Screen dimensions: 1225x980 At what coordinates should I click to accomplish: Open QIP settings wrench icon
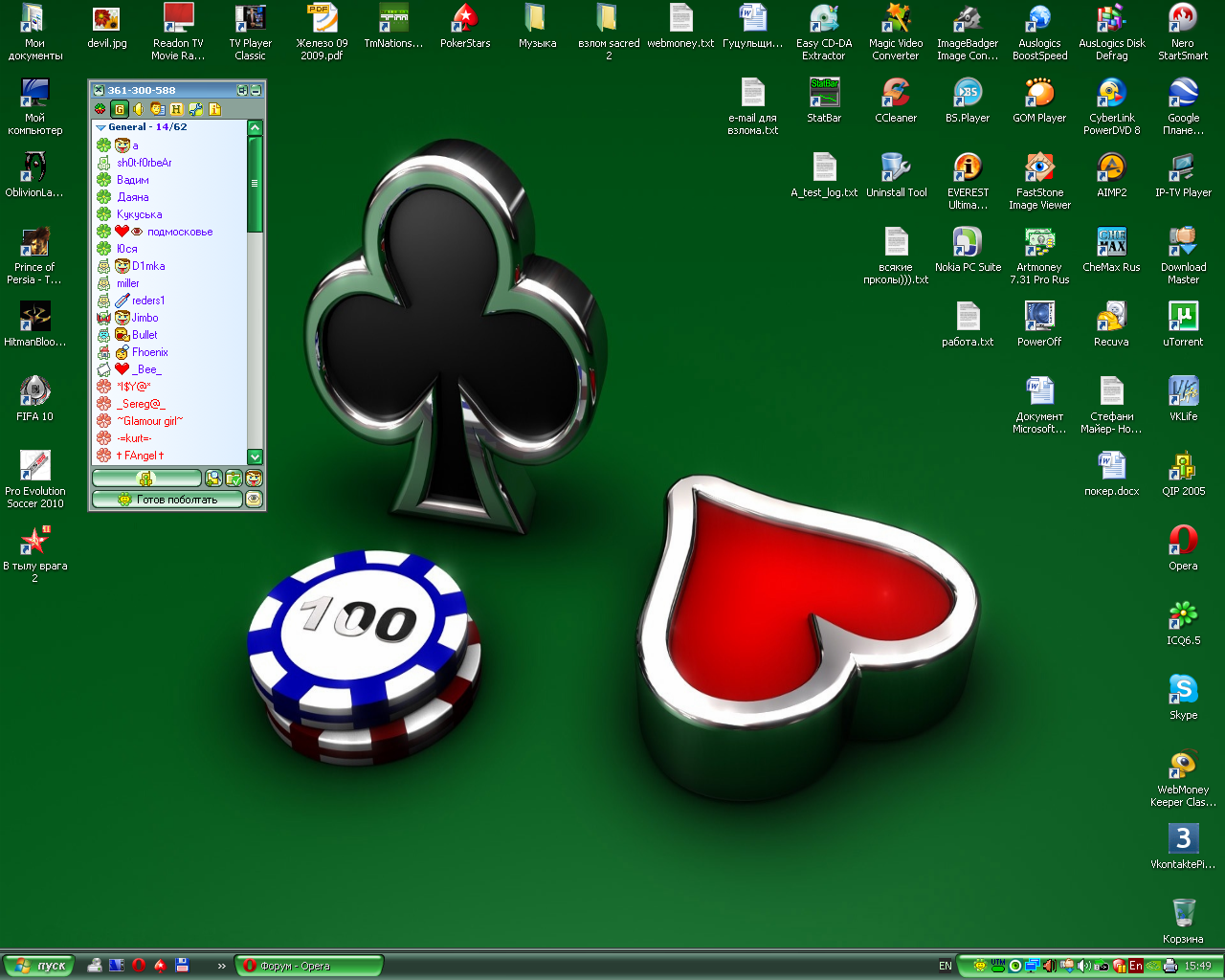tap(195, 109)
